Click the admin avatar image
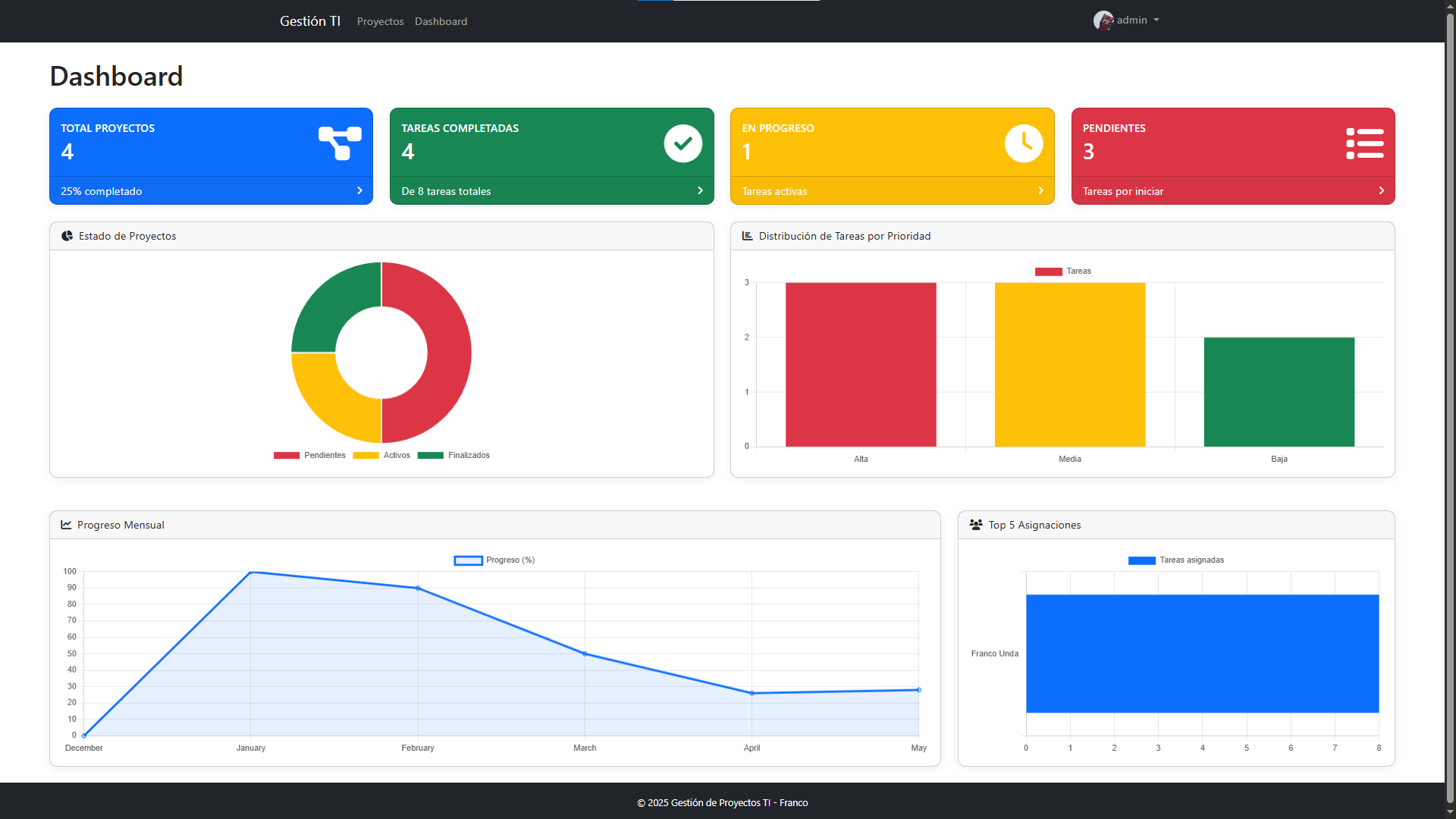The image size is (1456, 819). [1103, 20]
